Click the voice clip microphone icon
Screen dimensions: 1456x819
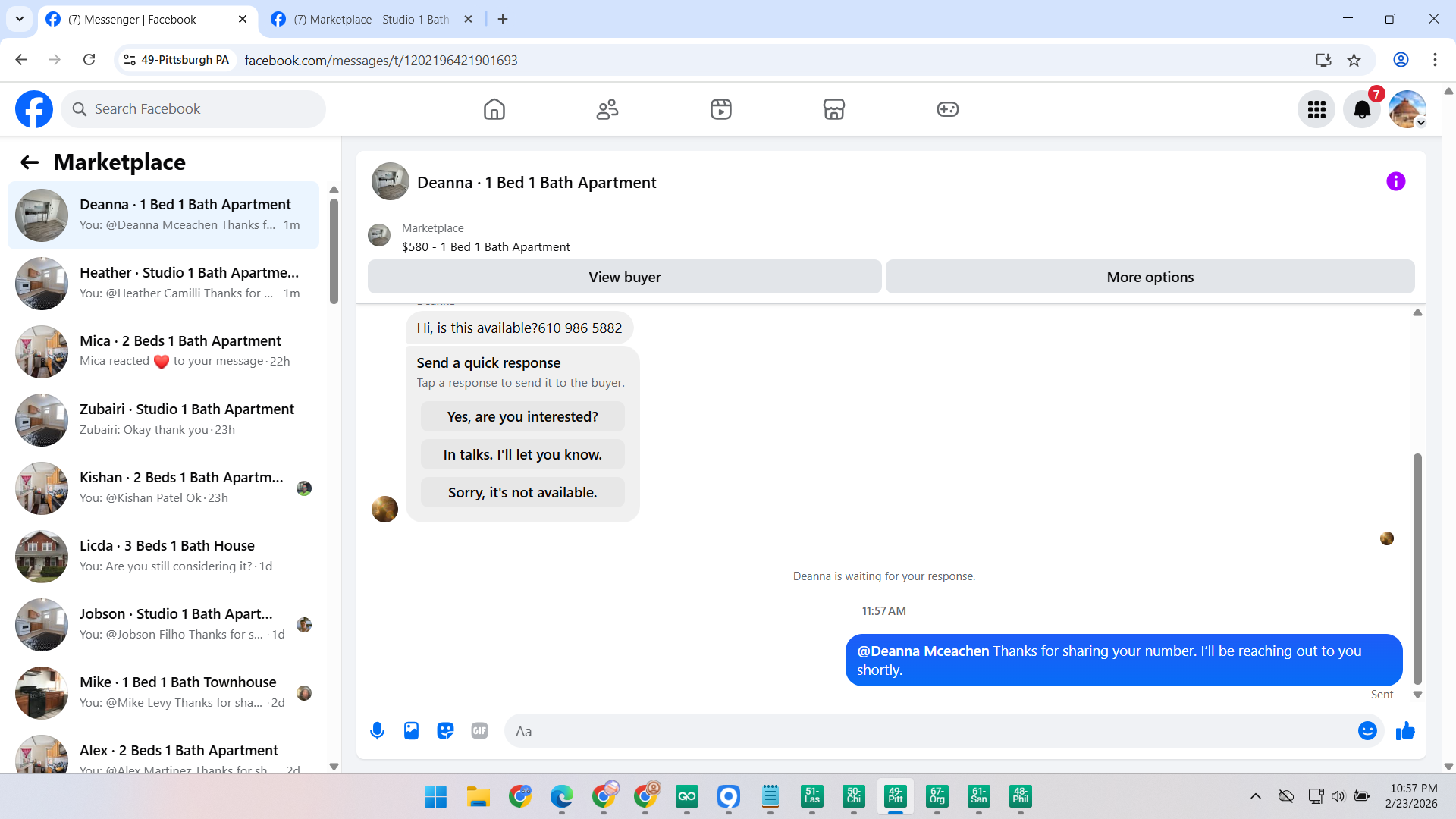[377, 731]
